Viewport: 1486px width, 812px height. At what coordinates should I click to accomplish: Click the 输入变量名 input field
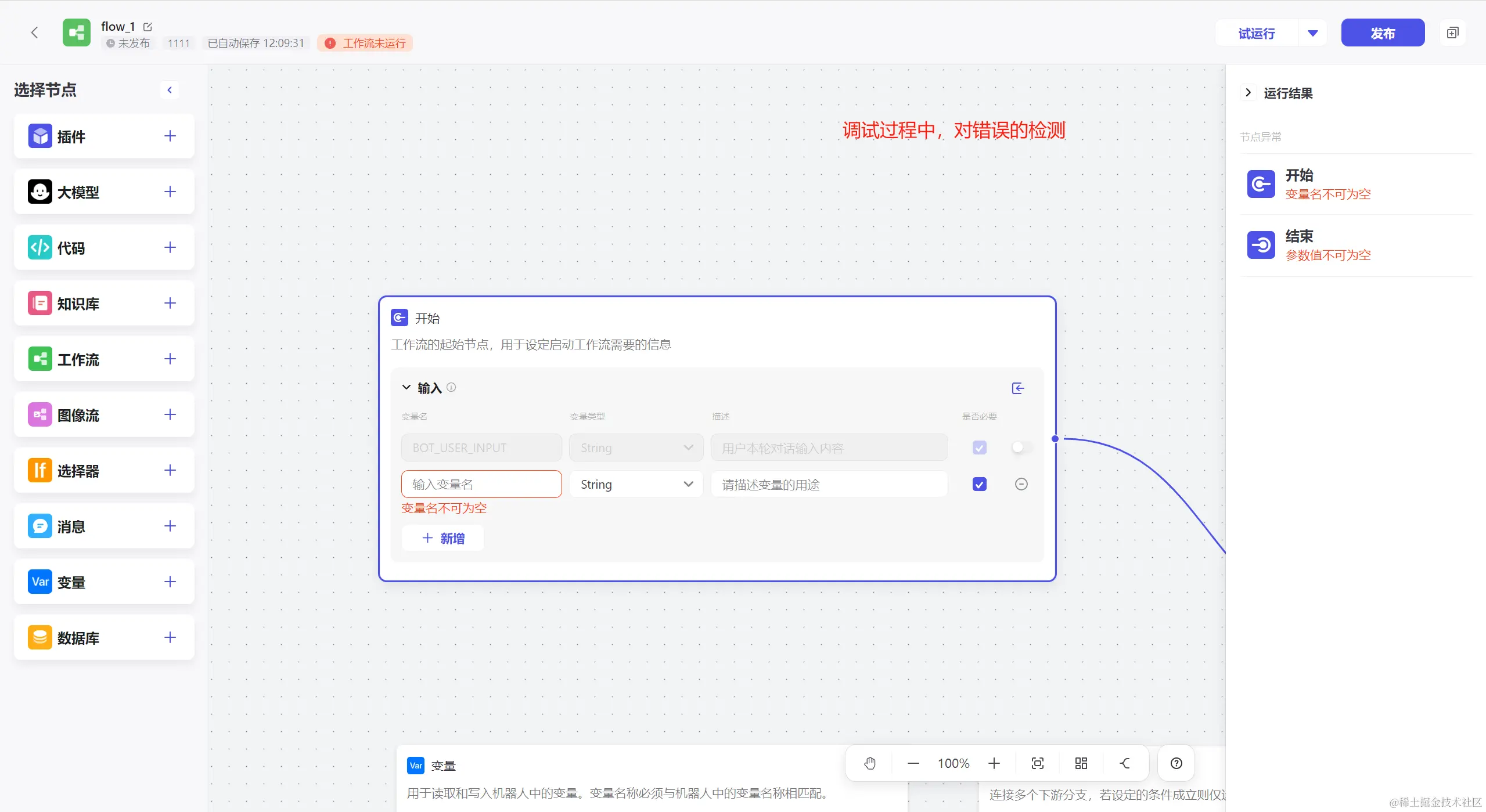(481, 484)
